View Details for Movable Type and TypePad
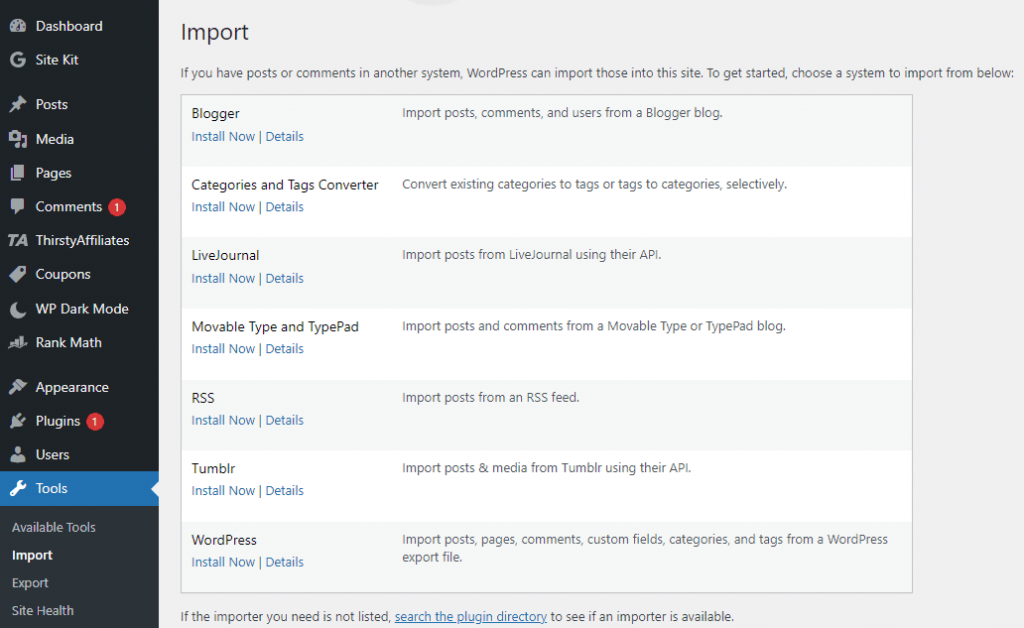 tap(284, 349)
